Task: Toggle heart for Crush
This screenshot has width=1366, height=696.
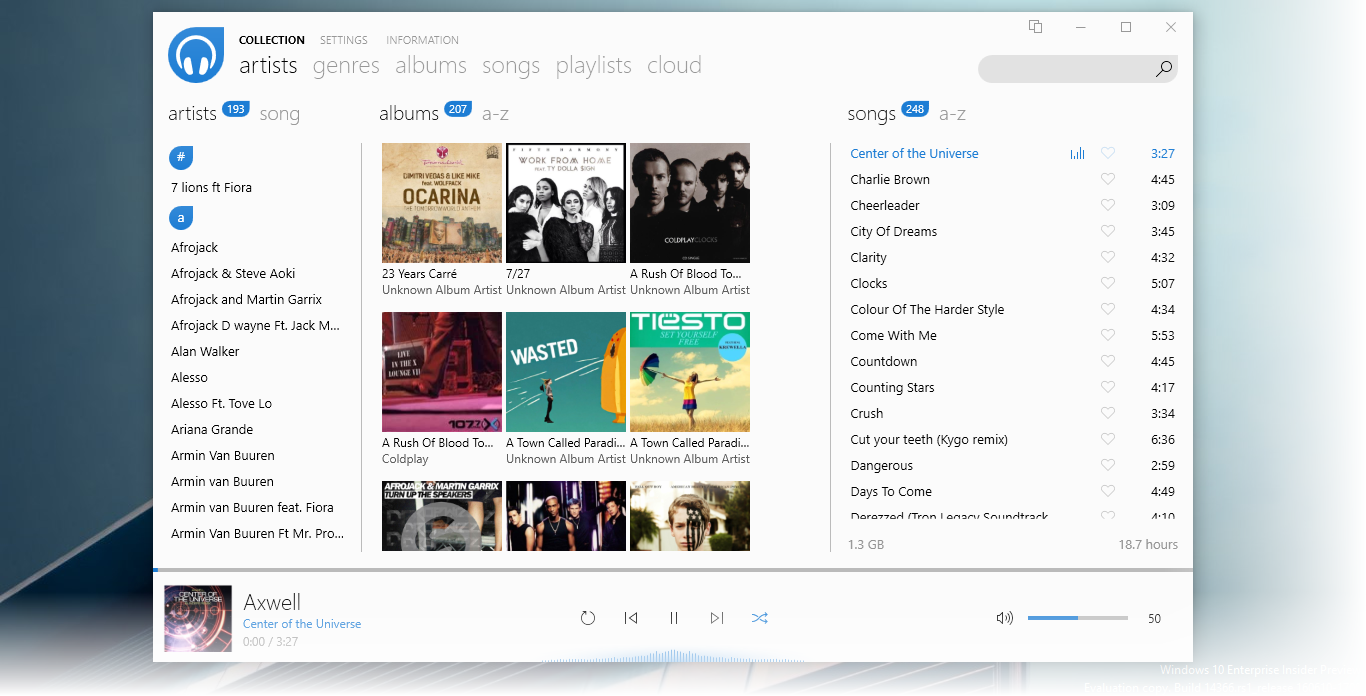Action: click(x=1107, y=413)
